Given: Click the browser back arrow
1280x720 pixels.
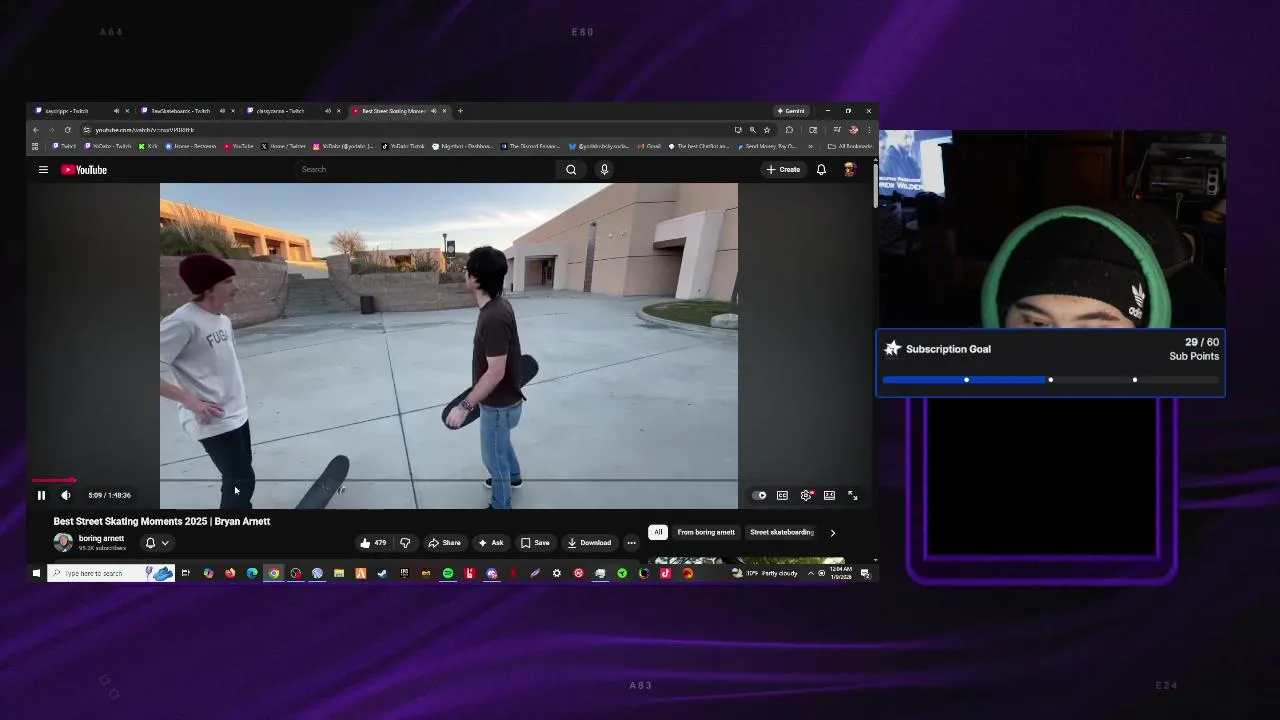Looking at the screenshot, I should 36,130.
